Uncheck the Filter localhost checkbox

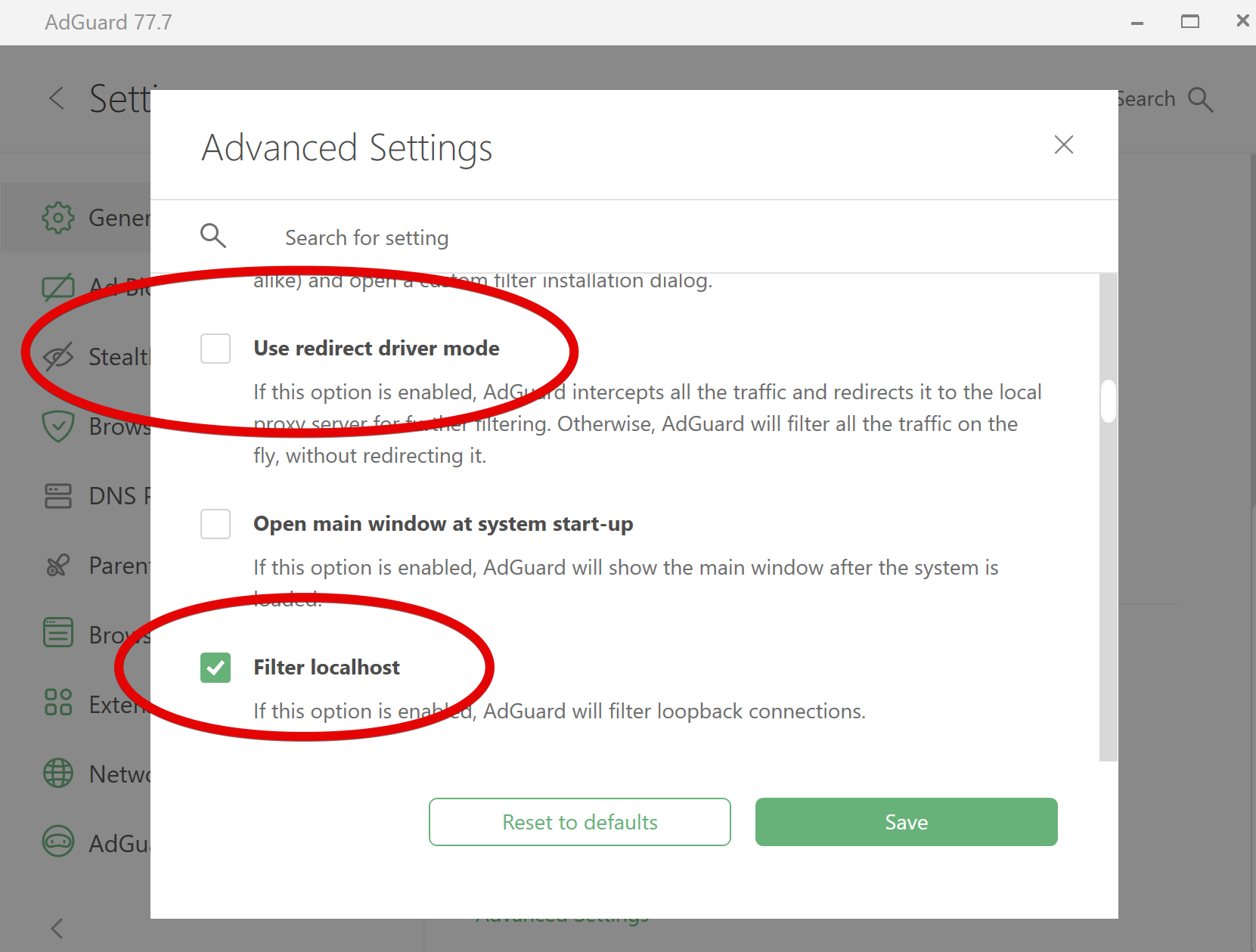[x=216, y=668]
